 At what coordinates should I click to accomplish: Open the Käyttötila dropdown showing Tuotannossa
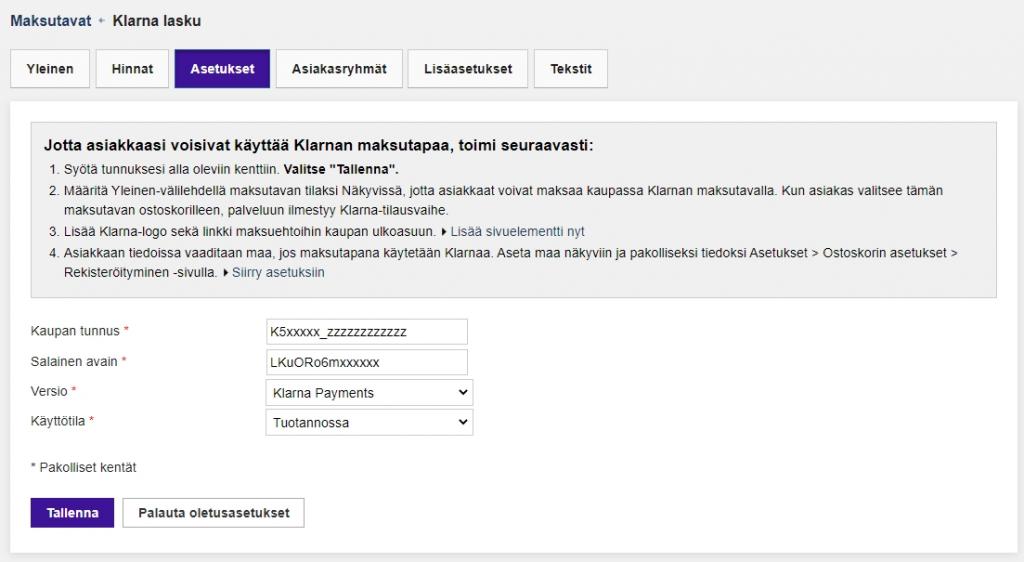(x=369, y=422)
